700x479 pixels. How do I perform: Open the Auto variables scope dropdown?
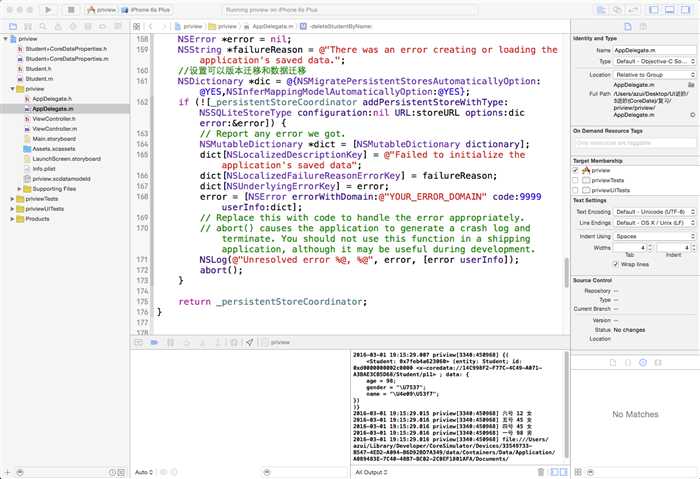[x=144, y=472]
